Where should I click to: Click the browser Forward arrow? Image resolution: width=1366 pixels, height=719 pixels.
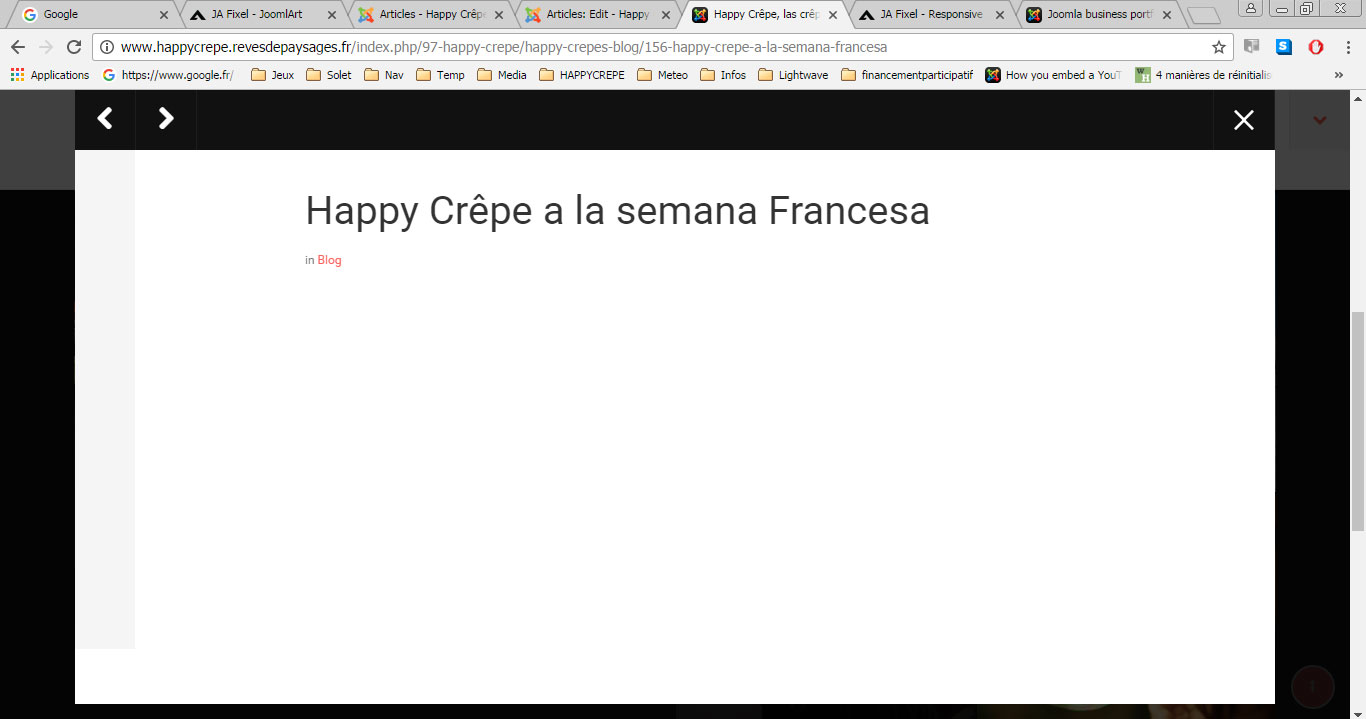click(45, 47)
